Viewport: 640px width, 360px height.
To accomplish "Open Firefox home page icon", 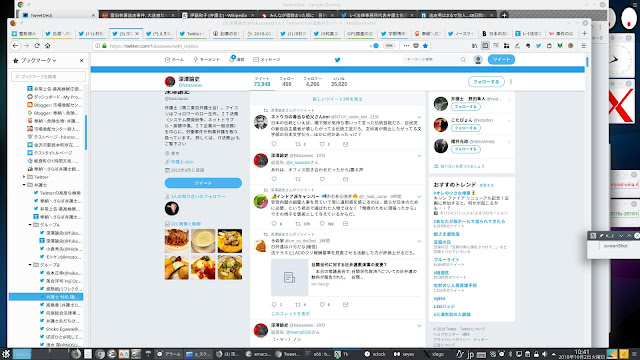I will 47,46.
